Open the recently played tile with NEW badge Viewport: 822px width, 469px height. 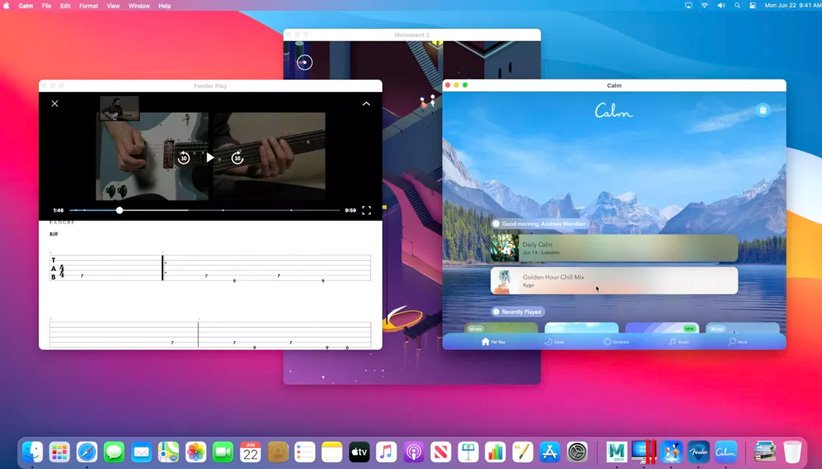(662, 329)
